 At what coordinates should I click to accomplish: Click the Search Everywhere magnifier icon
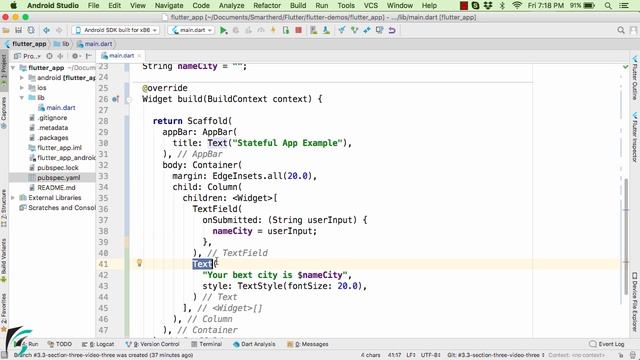[x=621, y=30]
